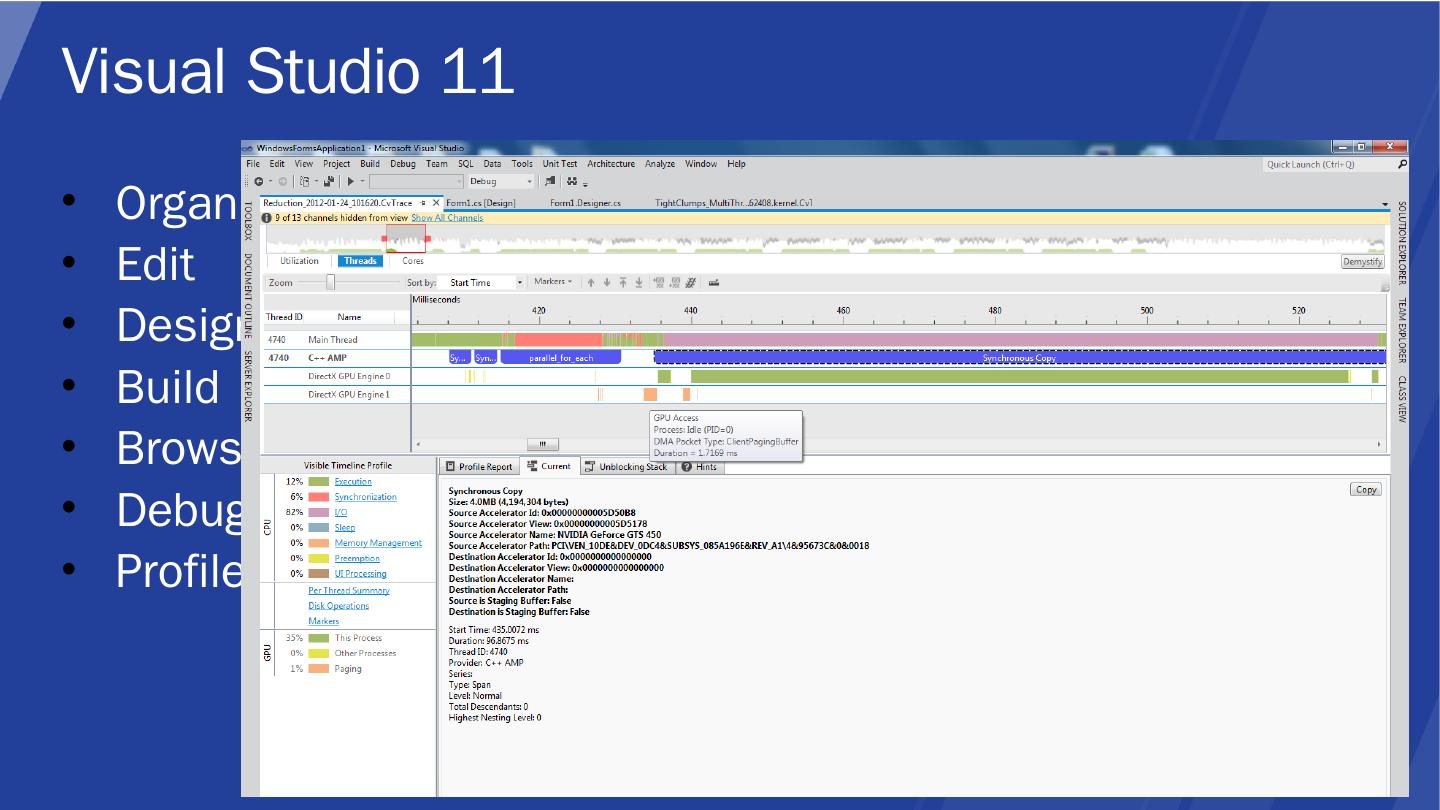
Task: Open the Sort by Start Time dropdown
Action: (519, 283)
